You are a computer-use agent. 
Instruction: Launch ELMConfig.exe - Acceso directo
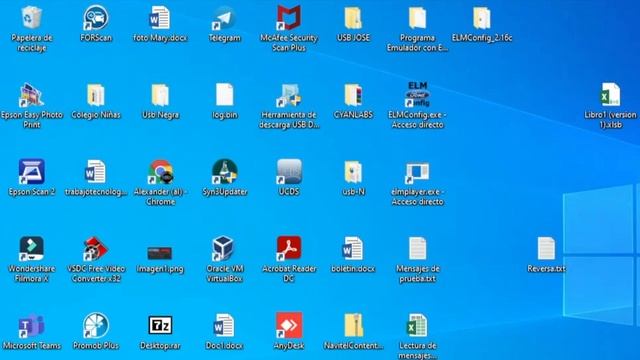tap(417, 95)
